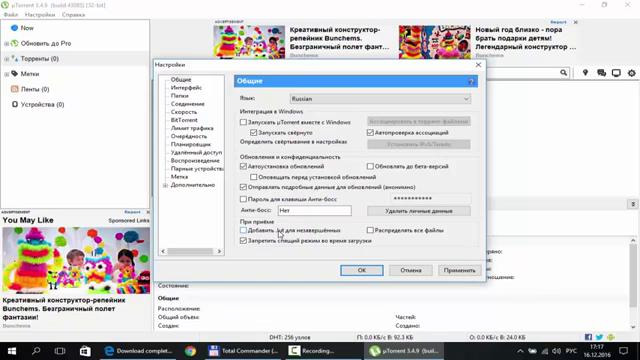
Task: Expand the Торренты (0) sidebar node
Action: (x=7, y=59)
